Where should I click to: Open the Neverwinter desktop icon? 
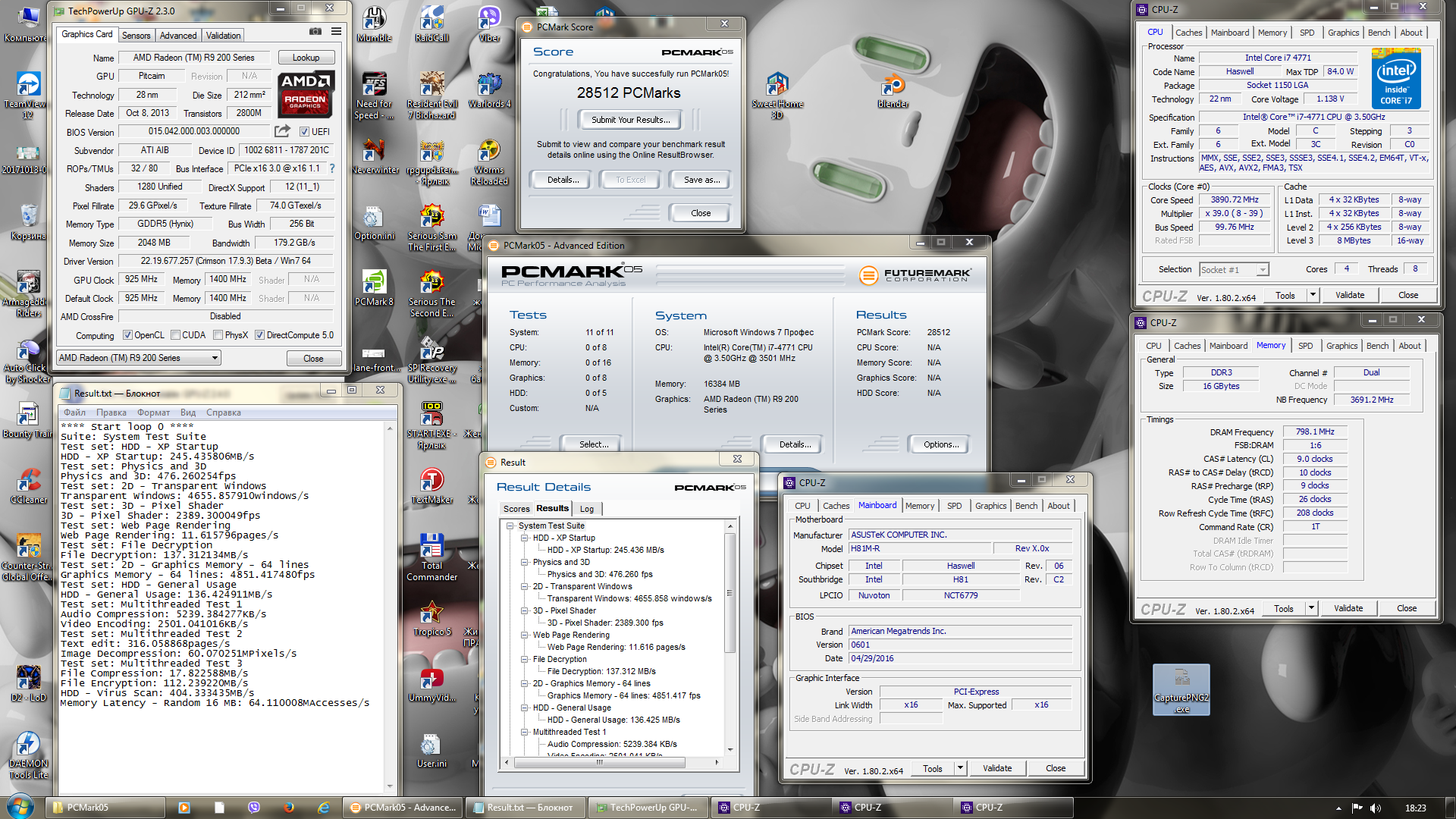(x=374, y=155)
